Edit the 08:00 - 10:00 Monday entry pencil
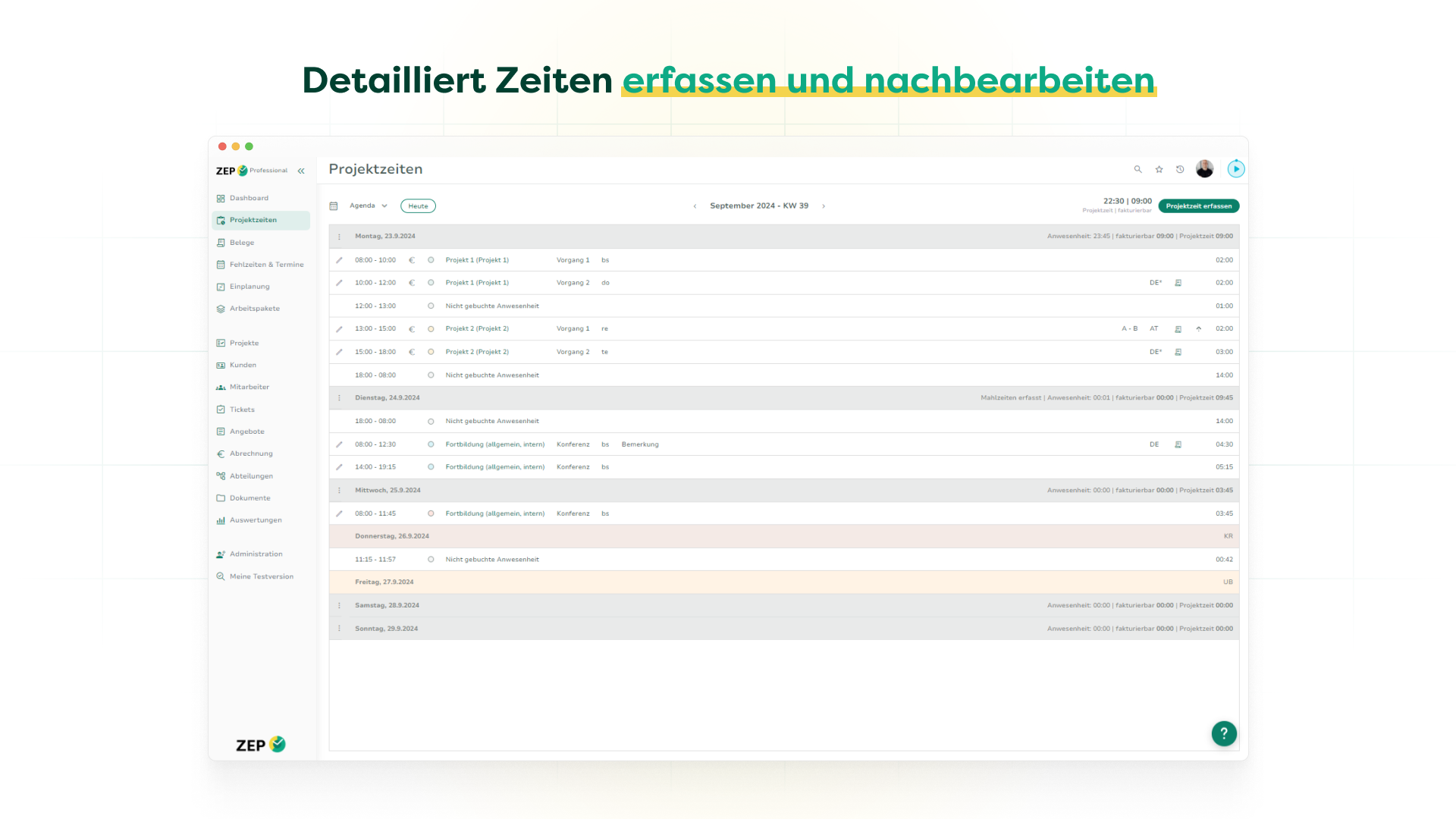 (339, 260)
